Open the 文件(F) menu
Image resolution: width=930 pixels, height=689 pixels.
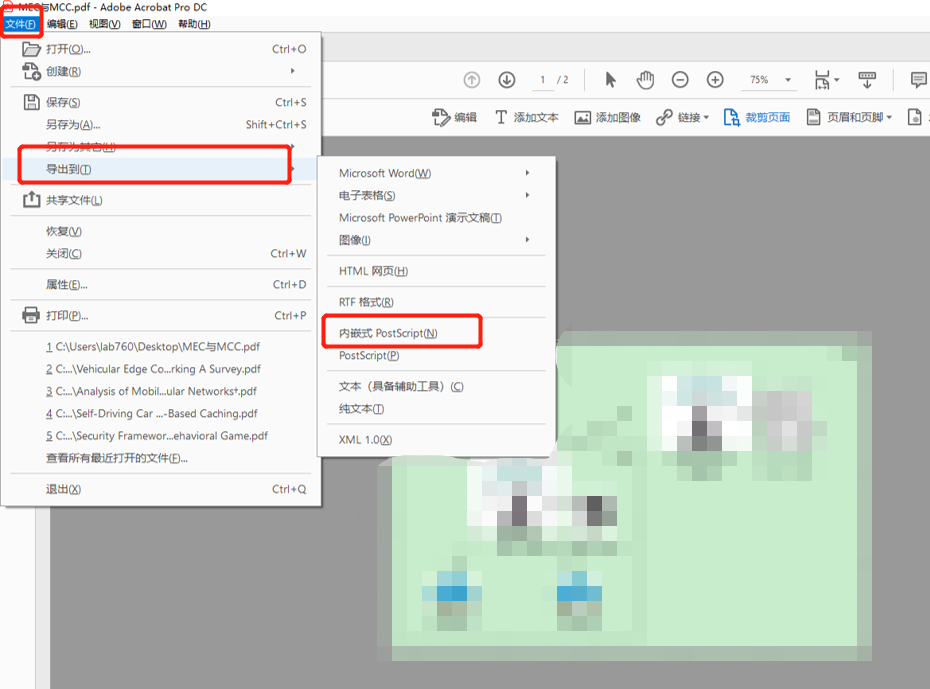click(21, 24)
